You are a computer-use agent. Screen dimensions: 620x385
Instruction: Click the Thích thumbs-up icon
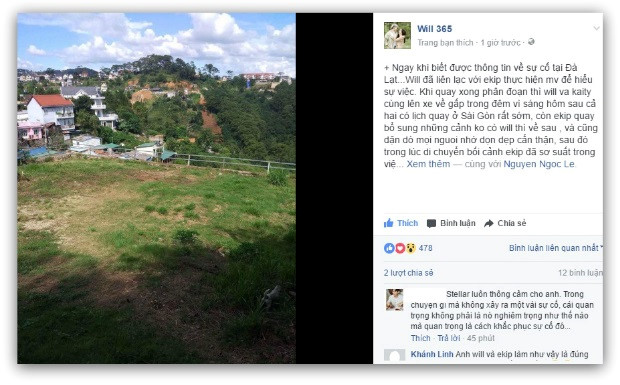point(388,223)
